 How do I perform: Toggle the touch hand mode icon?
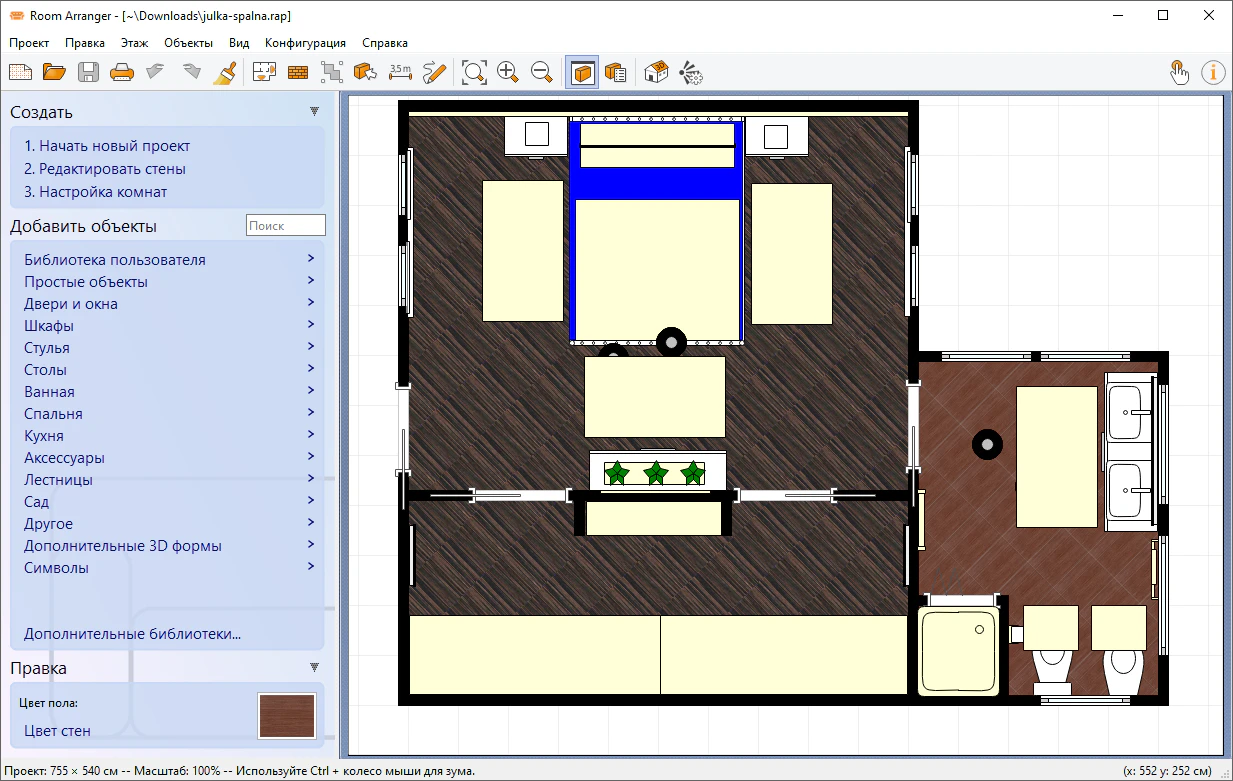[1180, 72]
